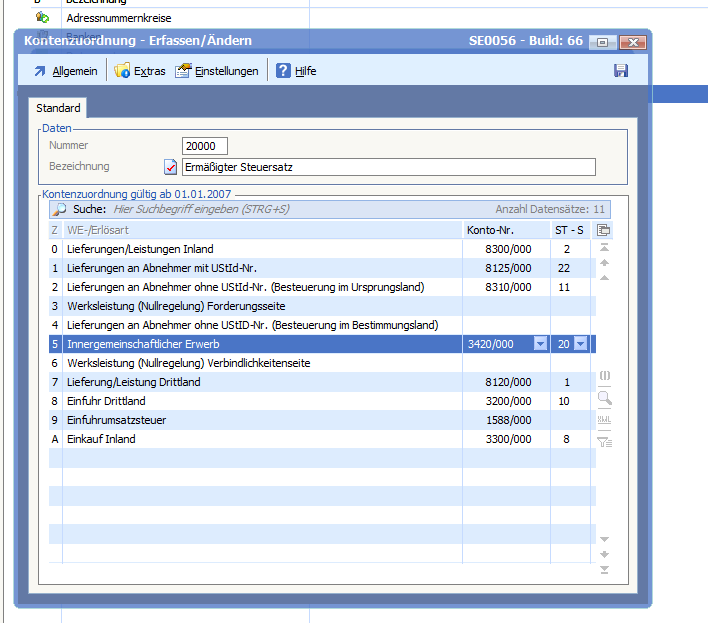
Task: Click the copy table icon in header
Action: point(604,230)
